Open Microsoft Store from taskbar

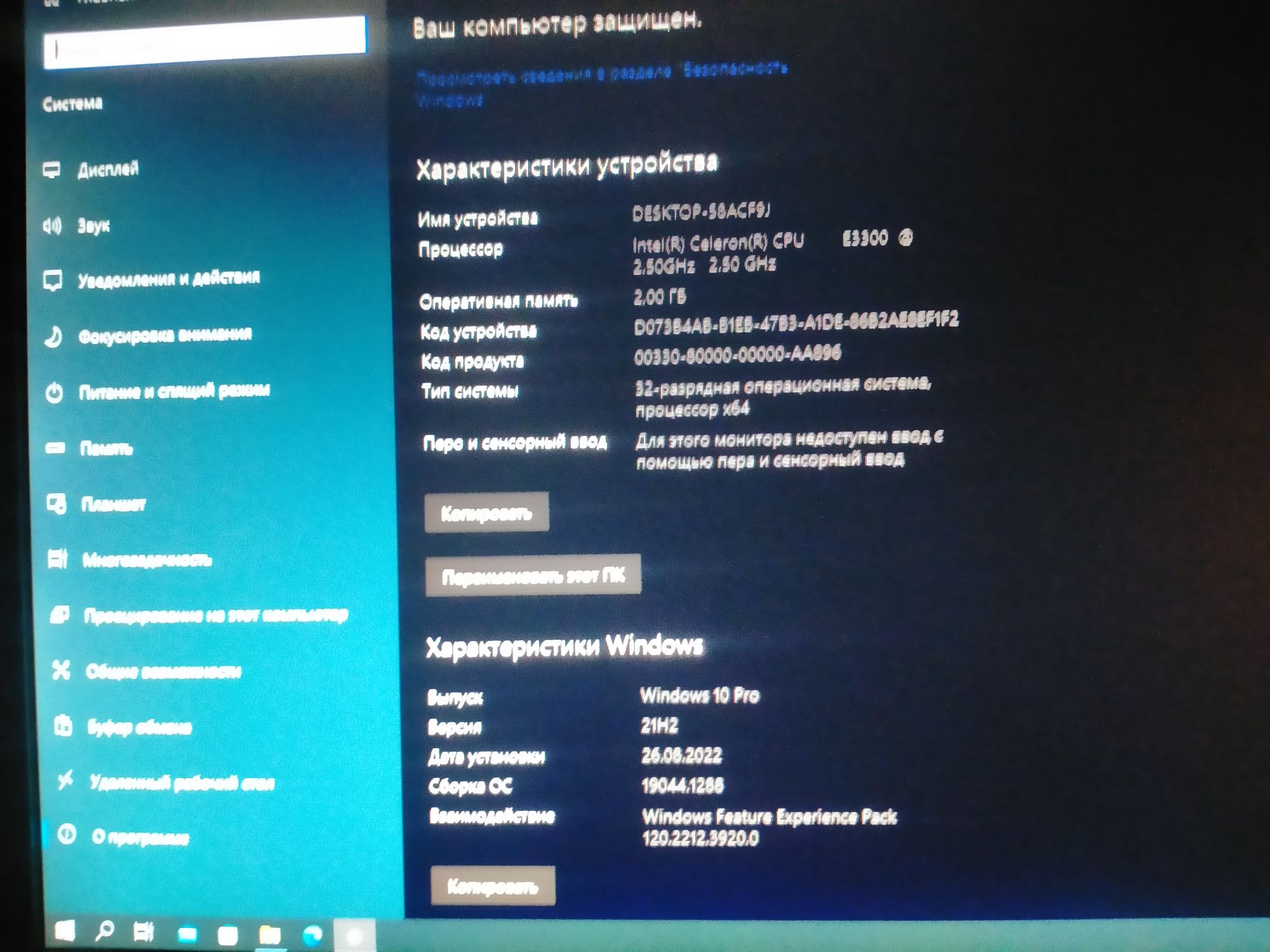tap(227, 935)
